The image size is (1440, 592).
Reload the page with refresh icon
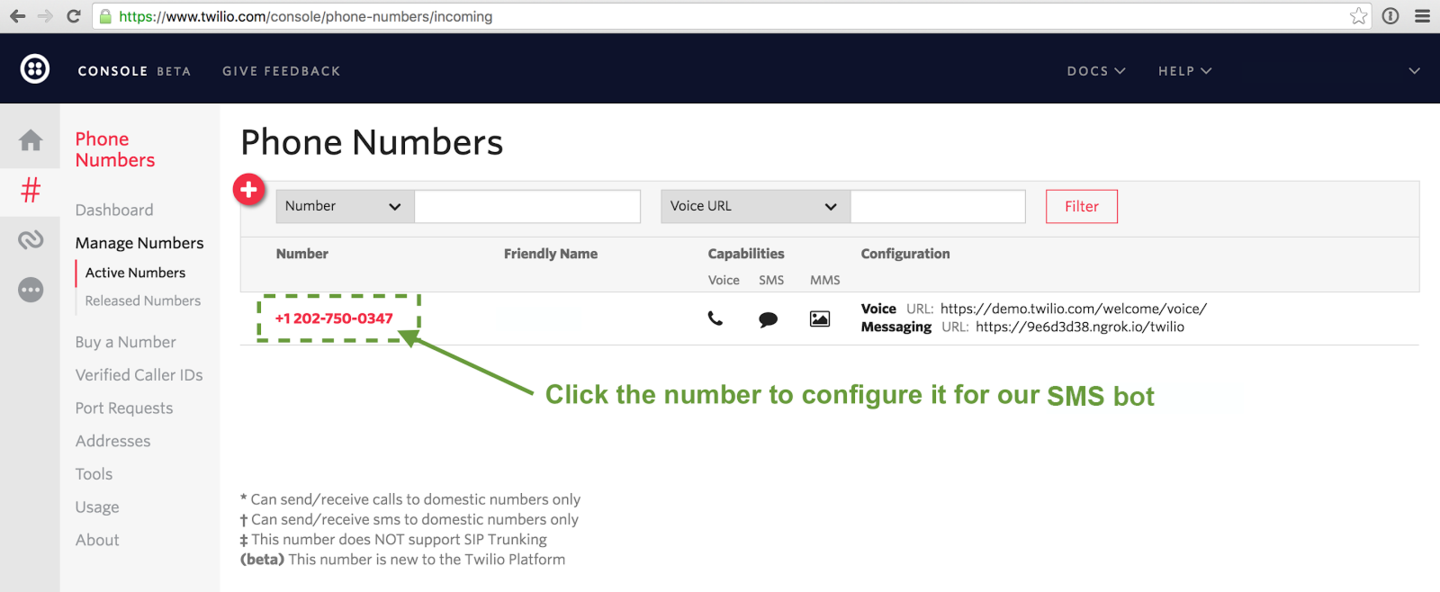click(73, 16)
